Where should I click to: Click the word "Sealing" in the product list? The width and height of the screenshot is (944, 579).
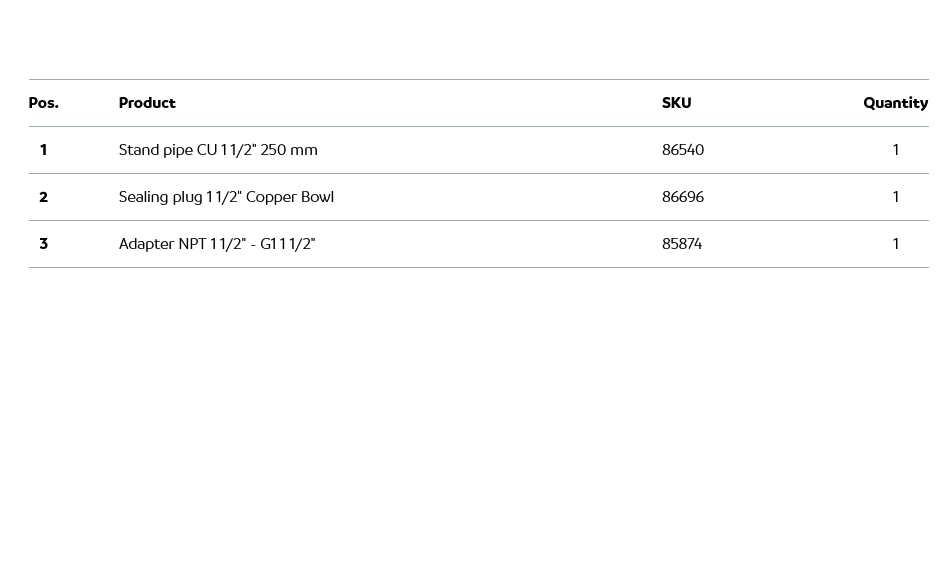tap(143, 197)
